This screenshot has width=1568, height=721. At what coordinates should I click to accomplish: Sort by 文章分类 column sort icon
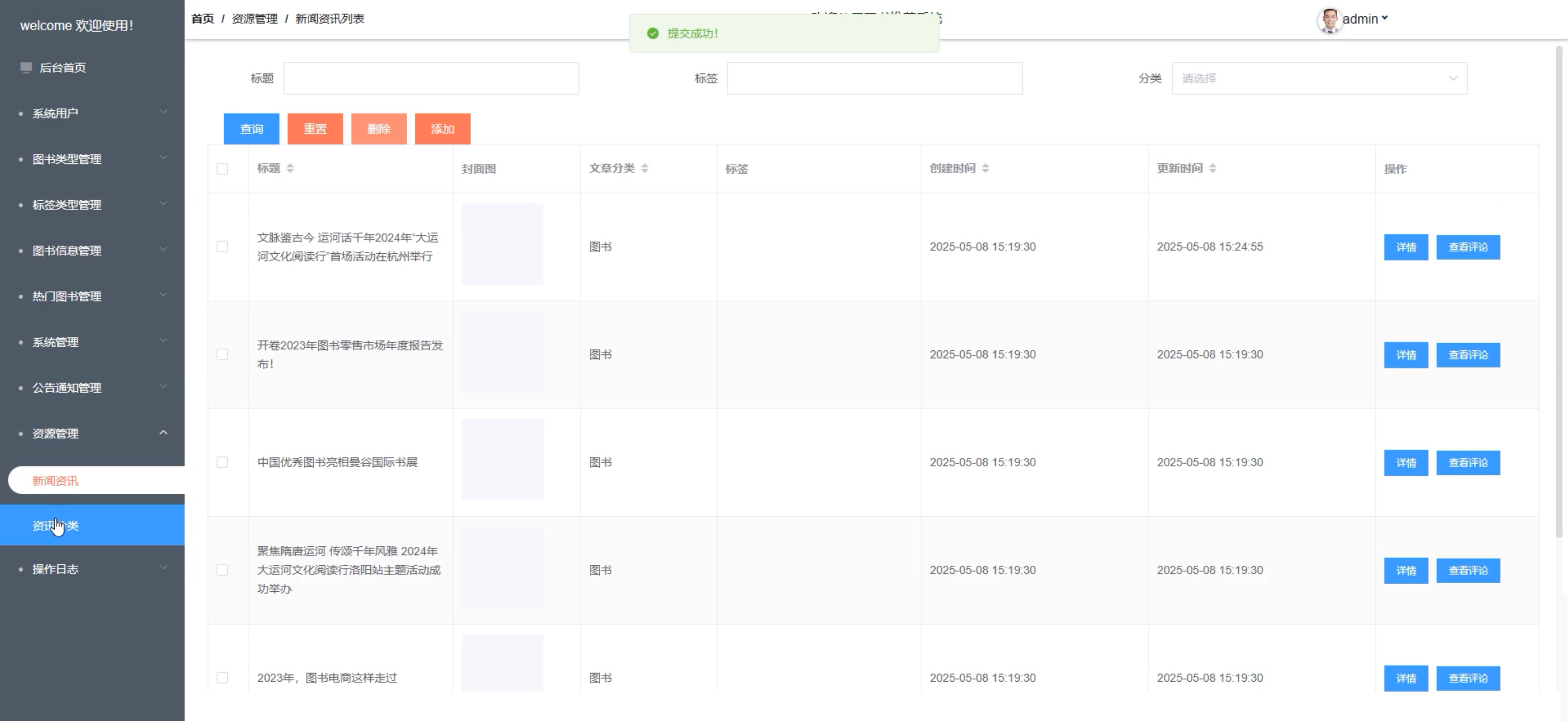click(x=645, y=169)
